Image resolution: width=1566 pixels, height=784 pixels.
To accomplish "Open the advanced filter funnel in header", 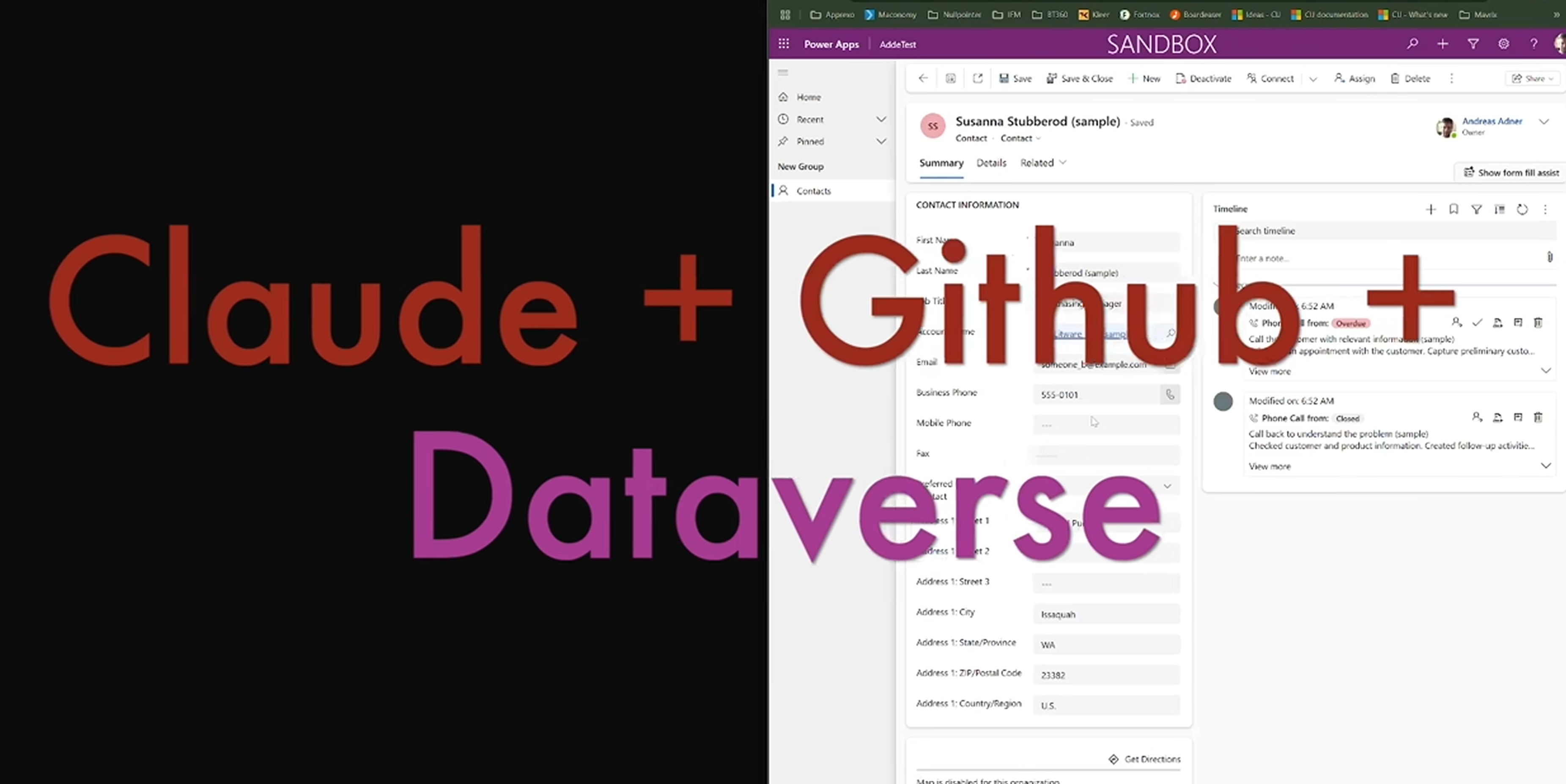I will click(1473, 44).
